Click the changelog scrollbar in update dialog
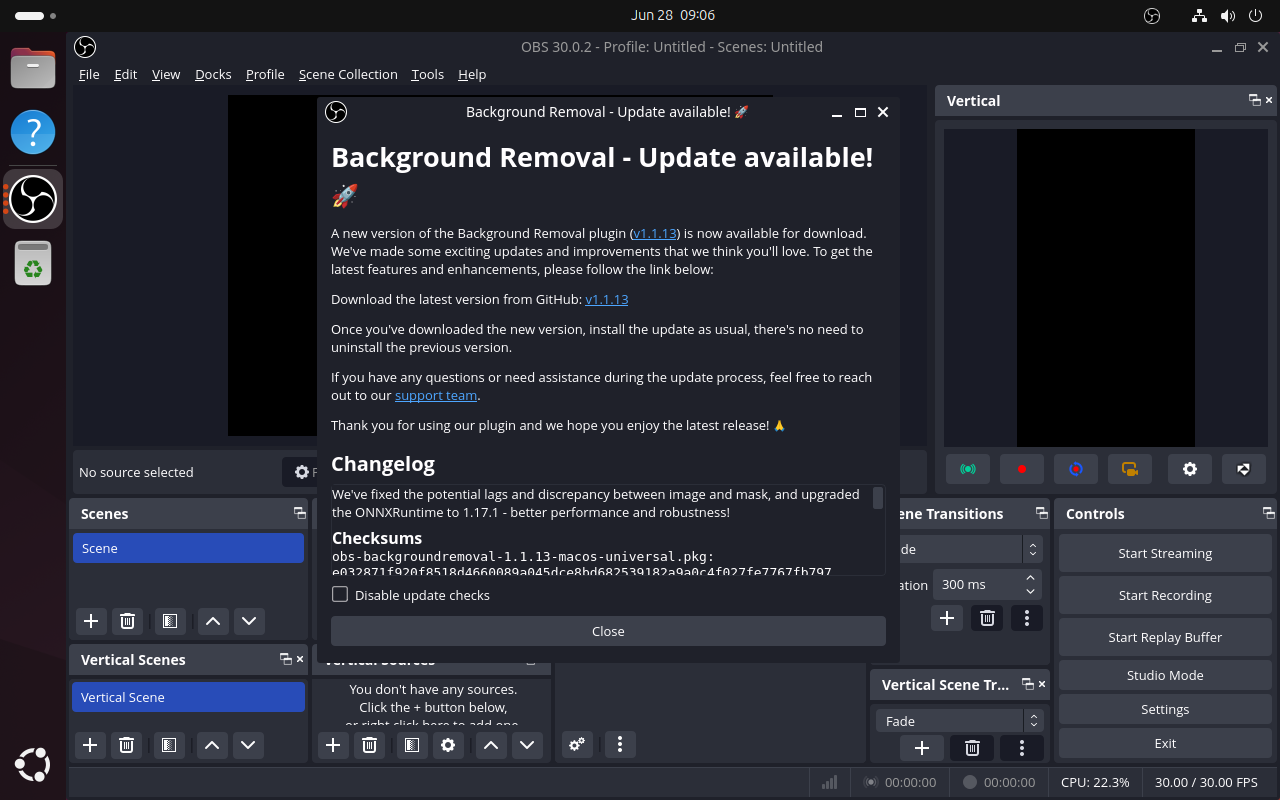This screenshot has height=800, width=1280. click(x=878, y=498)
